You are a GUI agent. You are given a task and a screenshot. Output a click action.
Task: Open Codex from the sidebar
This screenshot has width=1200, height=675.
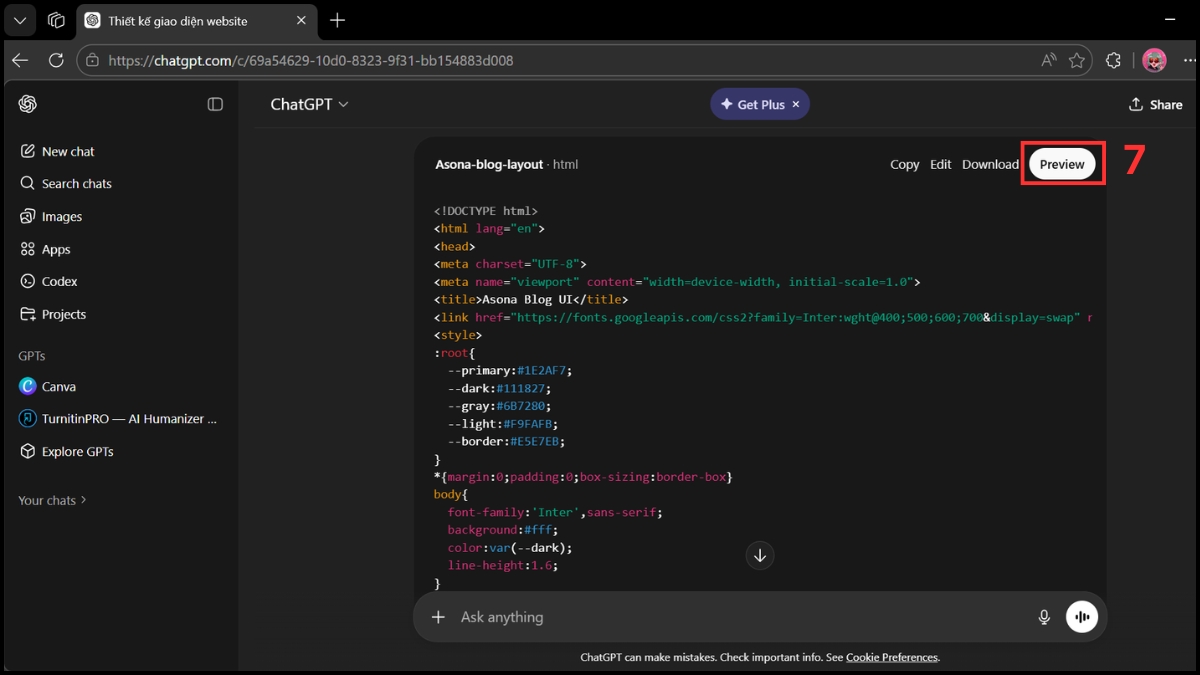click(x=61, y=281)
